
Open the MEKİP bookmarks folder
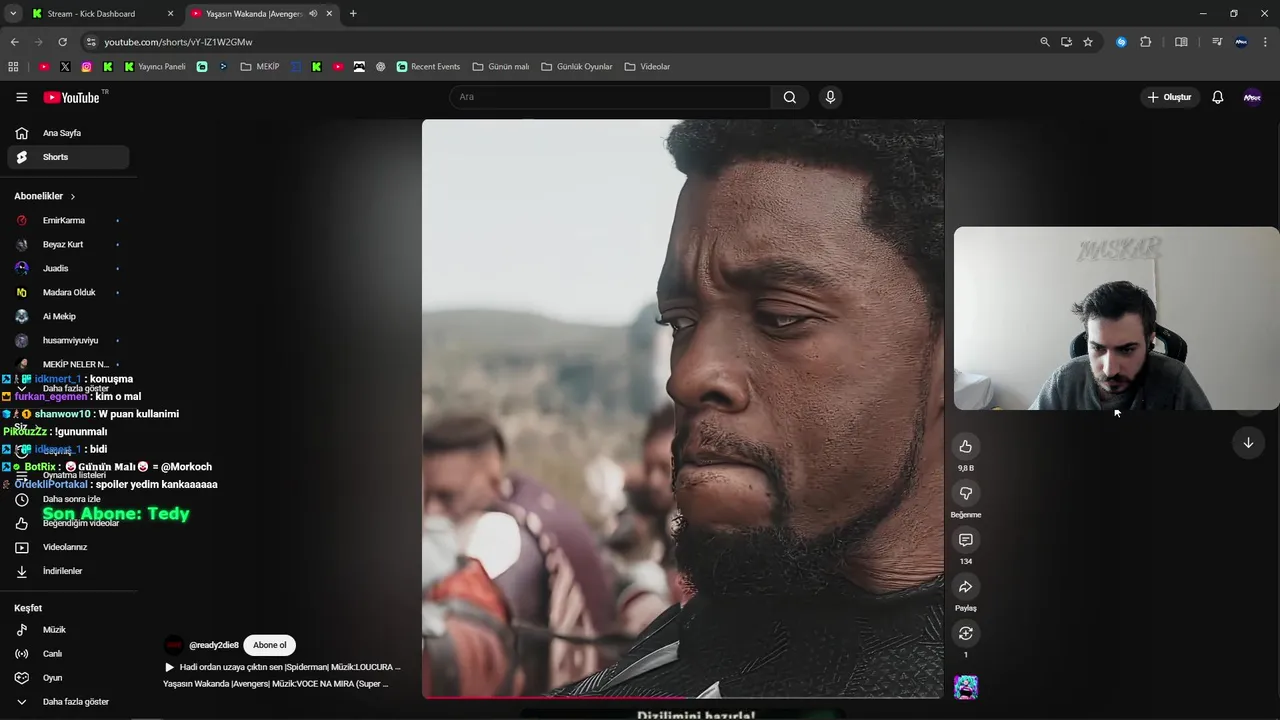coord(260,67)
